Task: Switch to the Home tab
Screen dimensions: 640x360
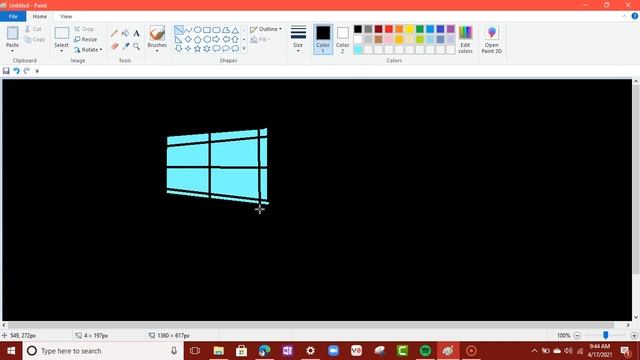Action: point(40,16)
